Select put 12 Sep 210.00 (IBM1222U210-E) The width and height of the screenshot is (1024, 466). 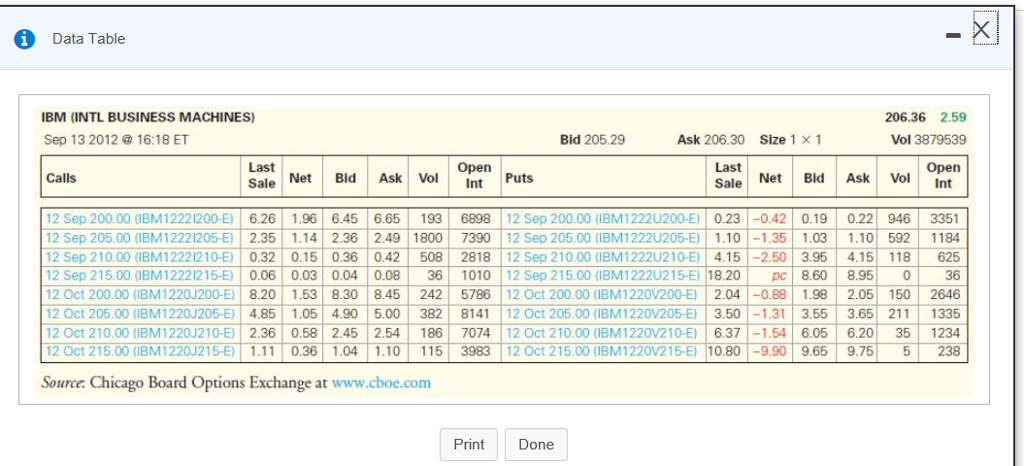603,256
